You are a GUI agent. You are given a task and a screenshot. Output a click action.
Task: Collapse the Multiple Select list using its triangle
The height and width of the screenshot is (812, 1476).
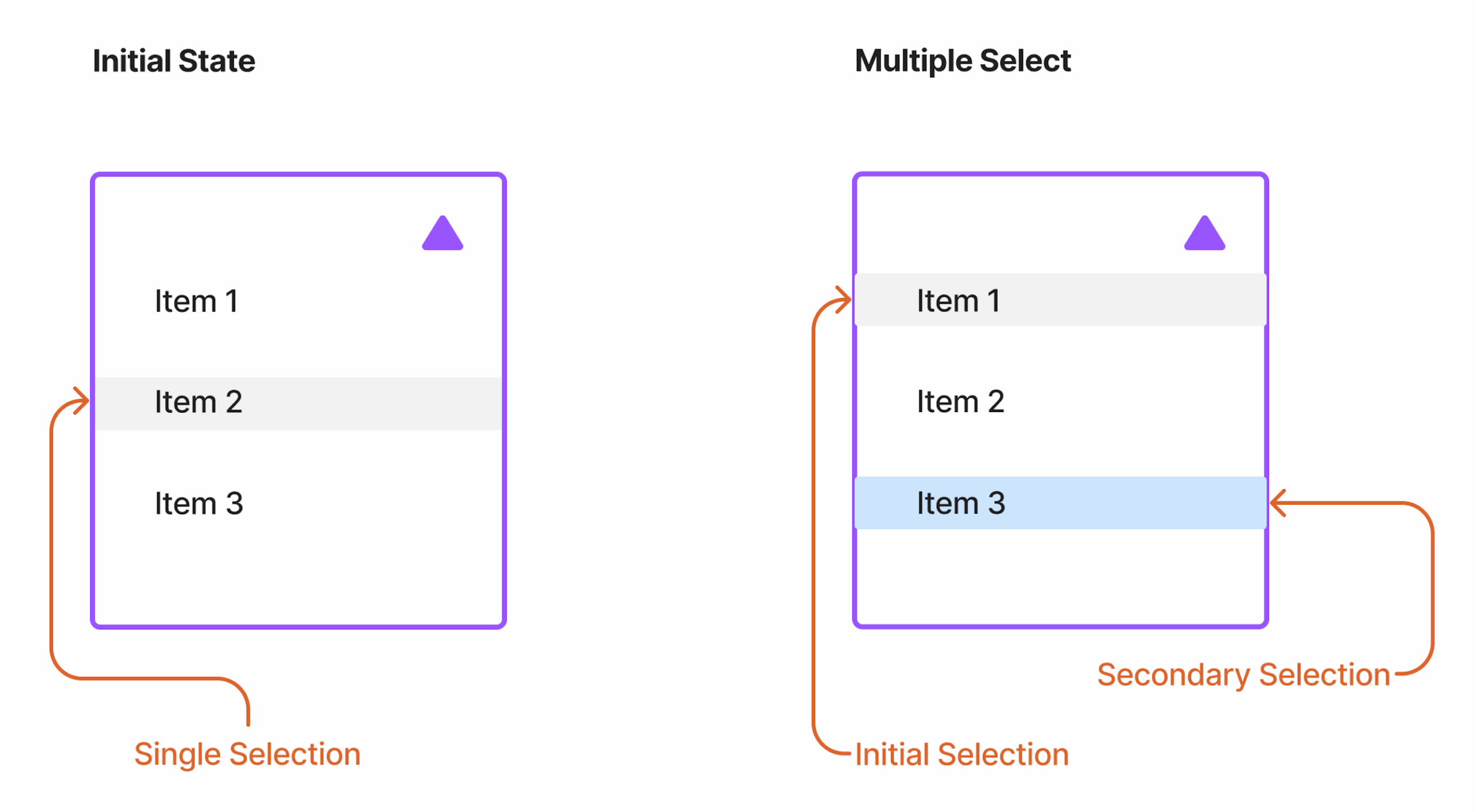coord(1203,235)
